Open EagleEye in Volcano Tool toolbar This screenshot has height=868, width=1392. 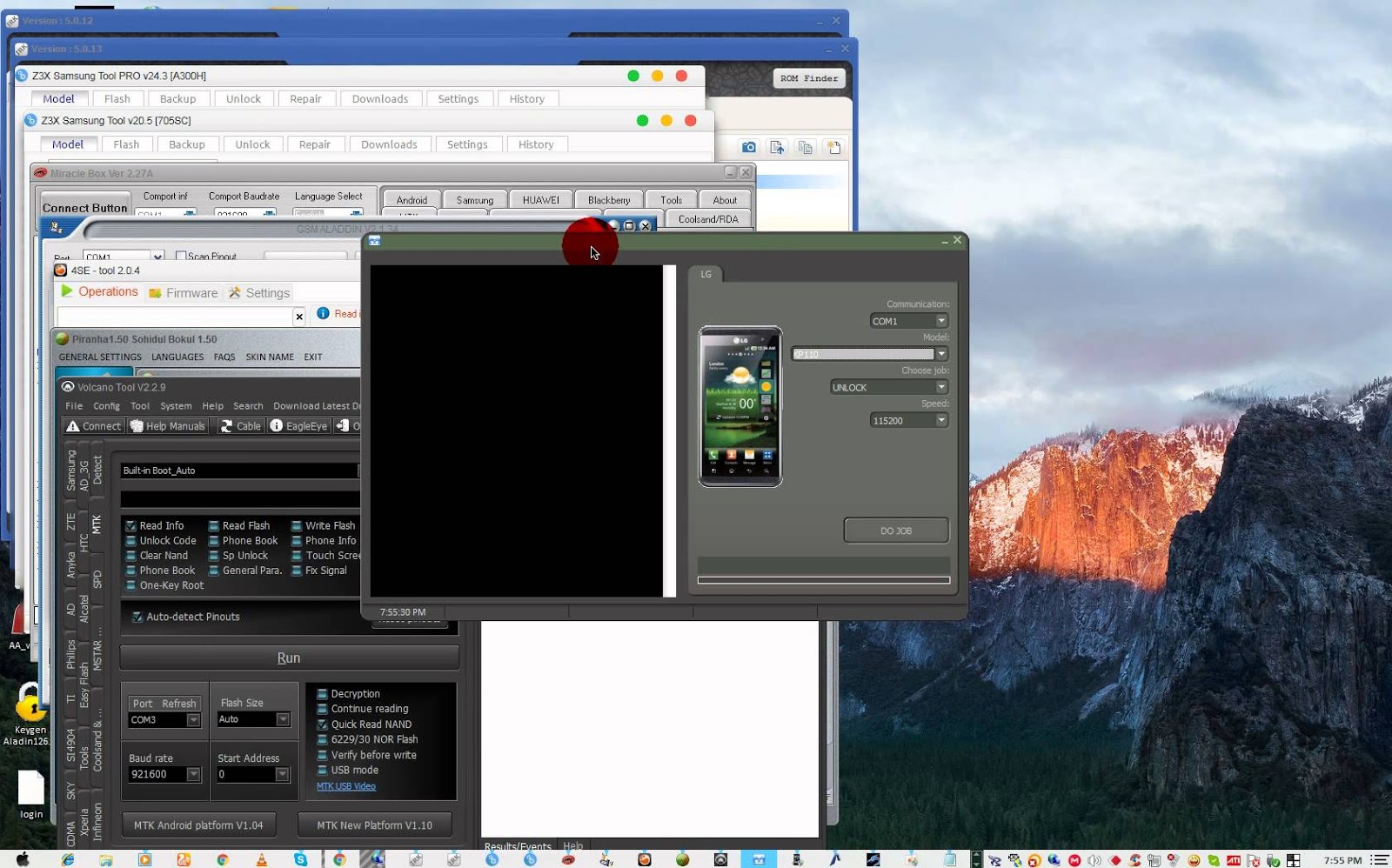298,426
